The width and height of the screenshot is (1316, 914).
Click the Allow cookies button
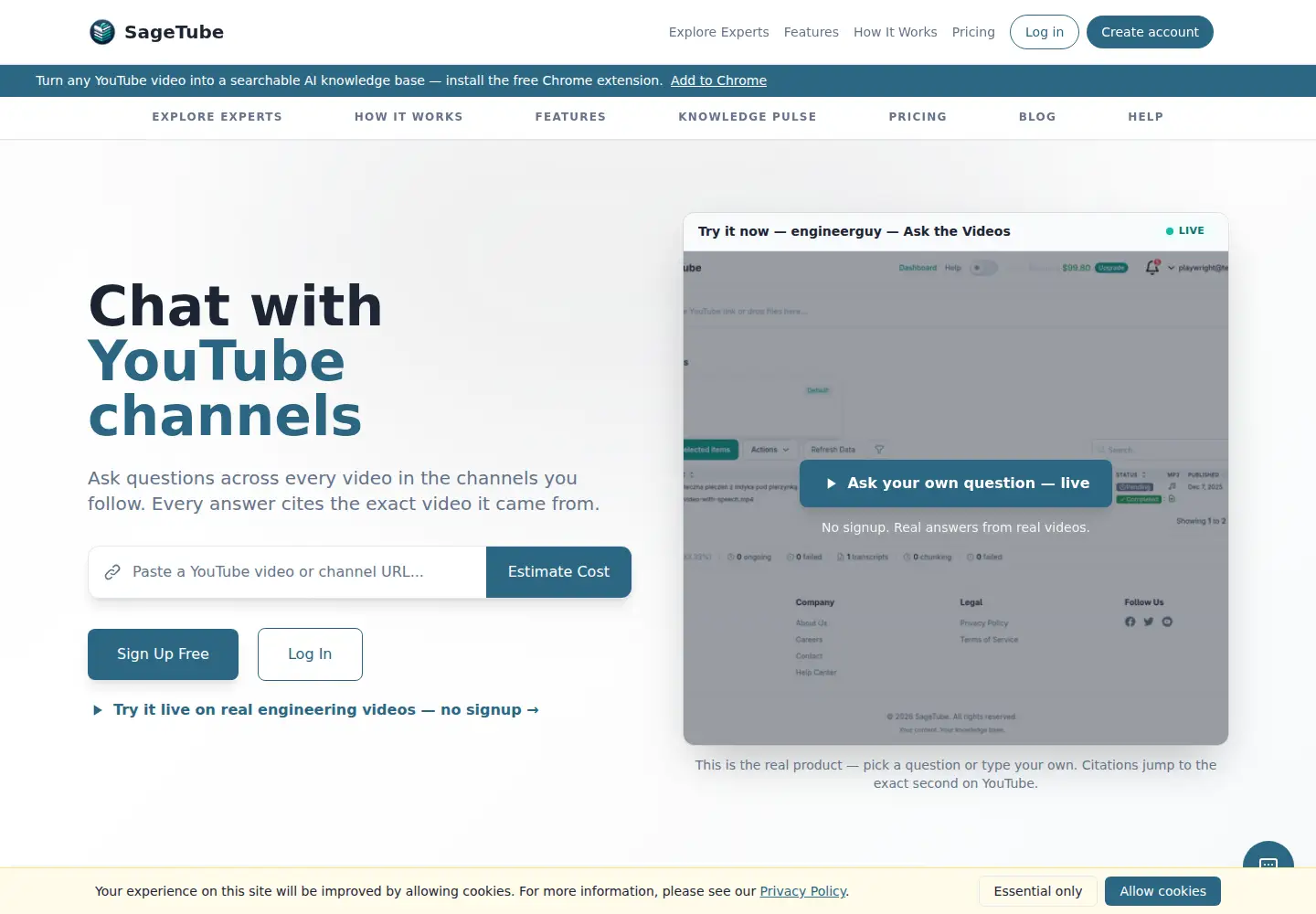(1162, 891)
